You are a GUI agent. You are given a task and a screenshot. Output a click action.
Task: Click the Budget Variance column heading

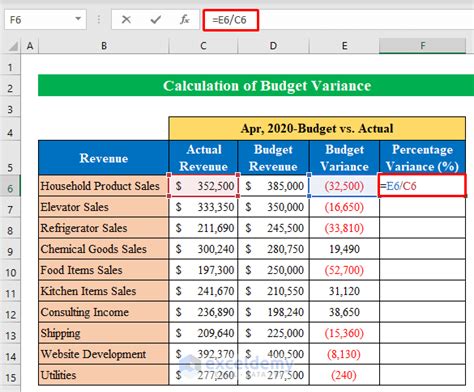tap(344, 158)
